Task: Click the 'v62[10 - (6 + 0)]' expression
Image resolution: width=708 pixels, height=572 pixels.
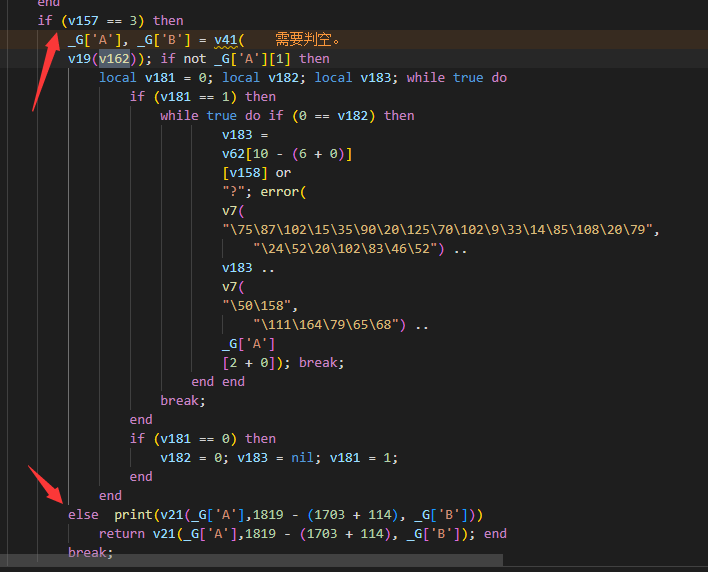Action: coord(287,154)
